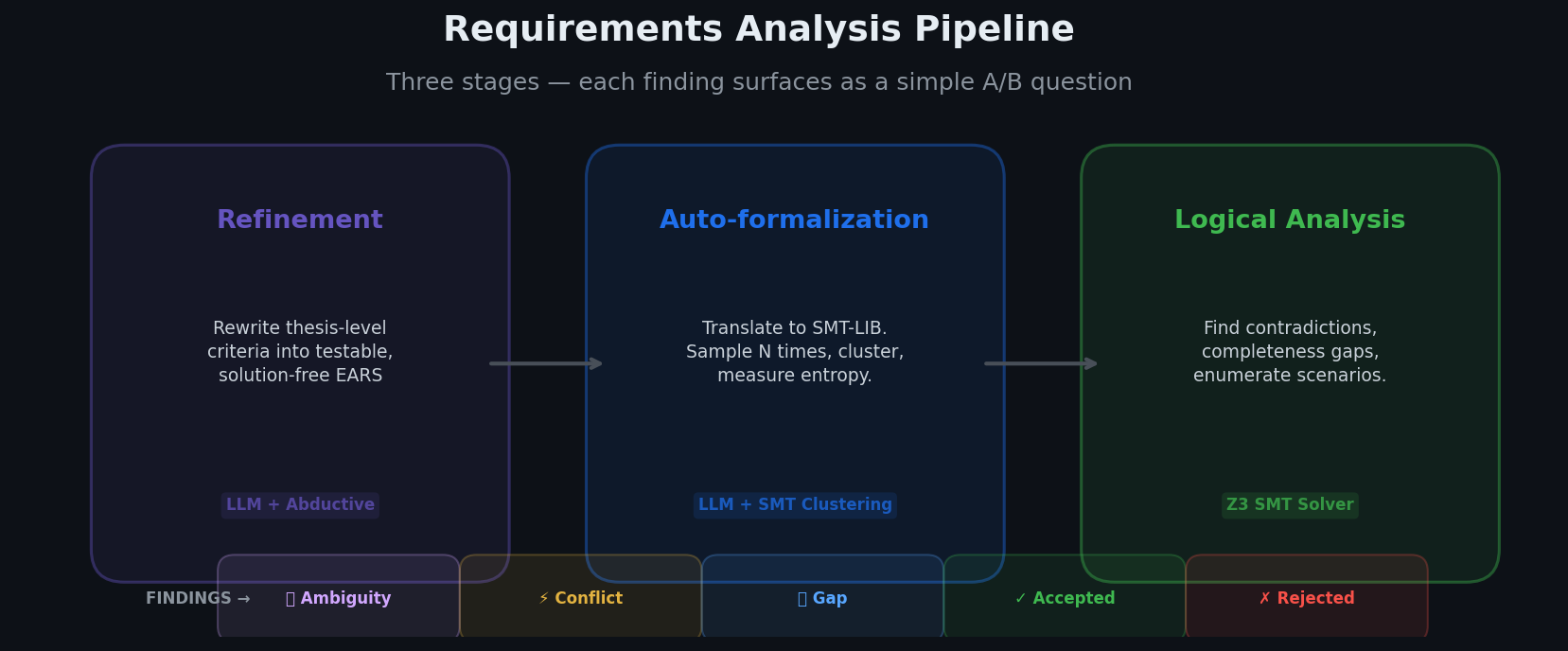Select the Conflict findings chip
Viewport: 1568px width, 651px height.
580,598
